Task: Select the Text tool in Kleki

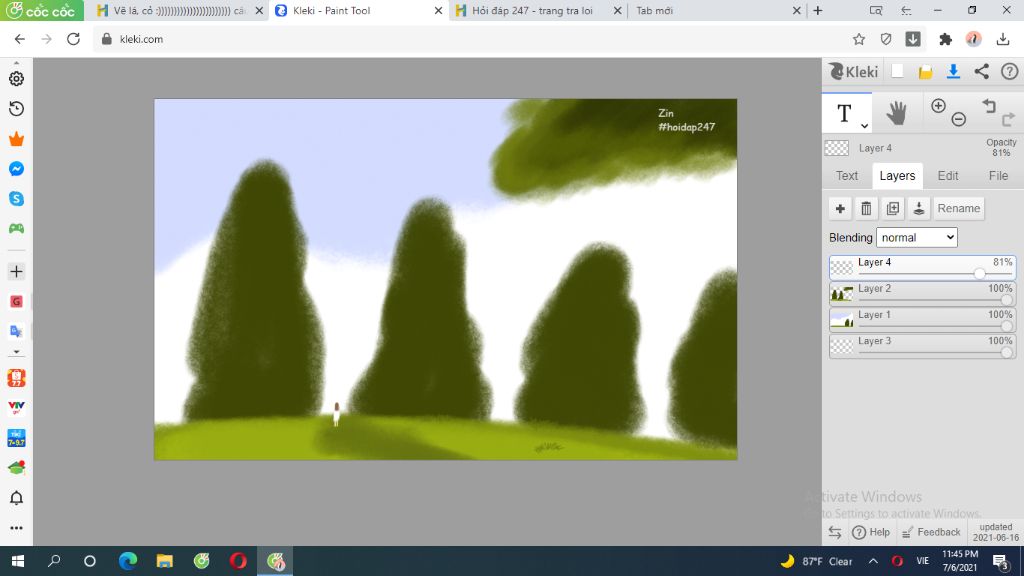Action: [x=844, y=113]
